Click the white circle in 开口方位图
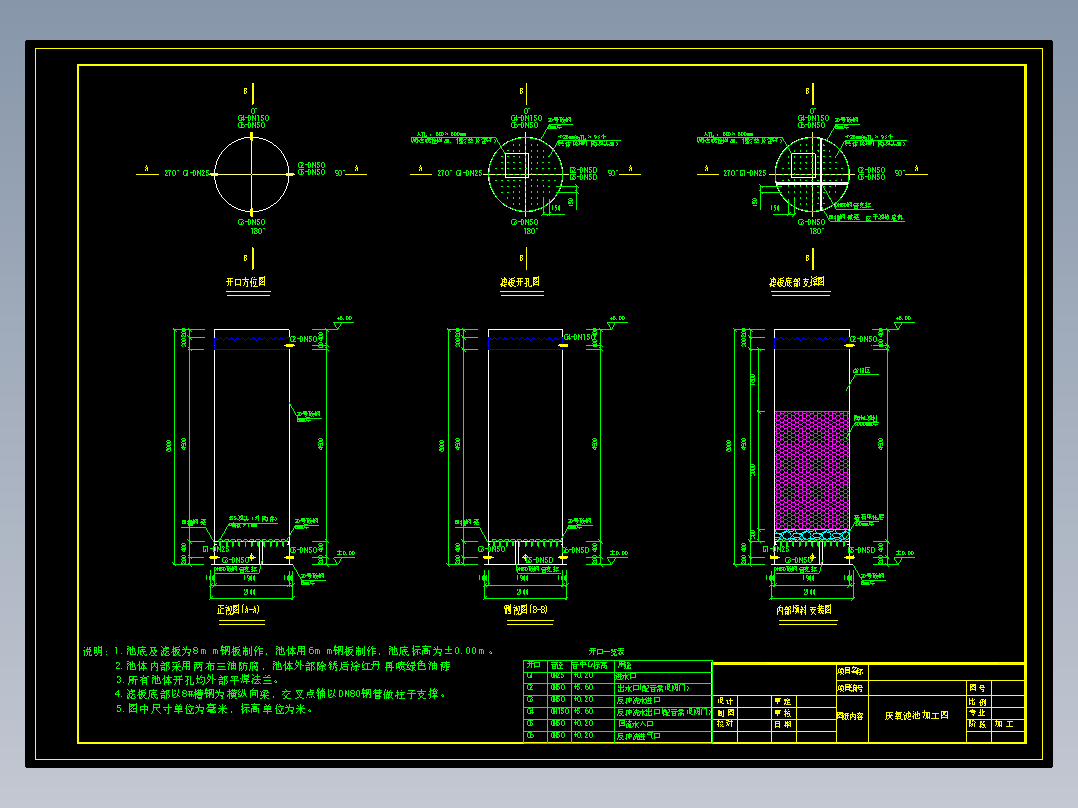 point(252,174)
